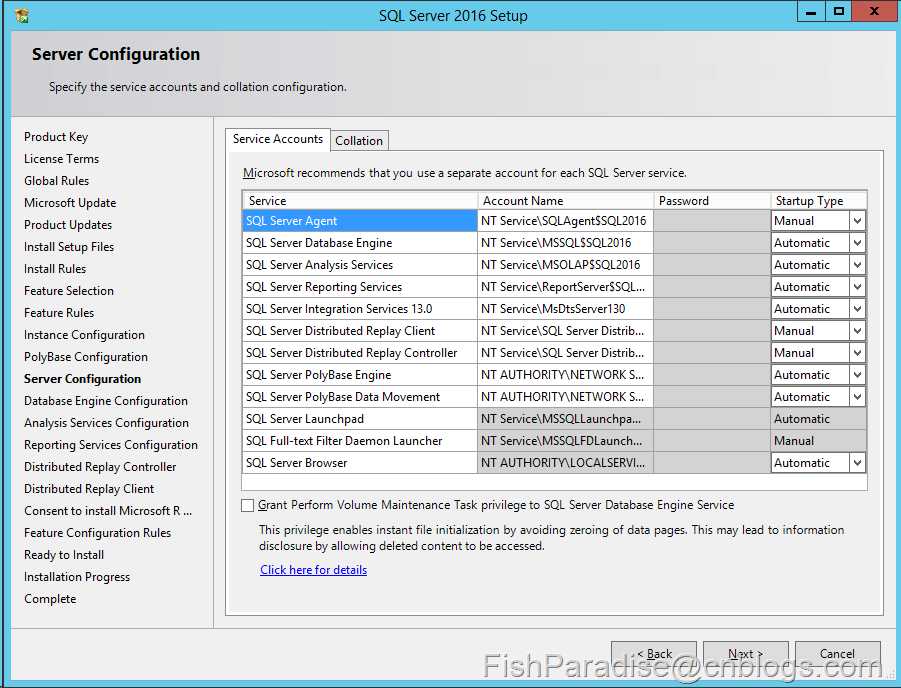Minimize the SQL Server 2016 Setup window

(811, 11)
